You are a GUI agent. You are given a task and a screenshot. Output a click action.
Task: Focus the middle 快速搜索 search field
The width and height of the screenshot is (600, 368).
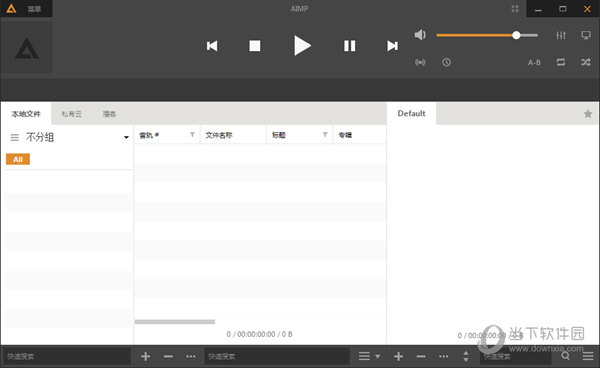click(277, 357)
